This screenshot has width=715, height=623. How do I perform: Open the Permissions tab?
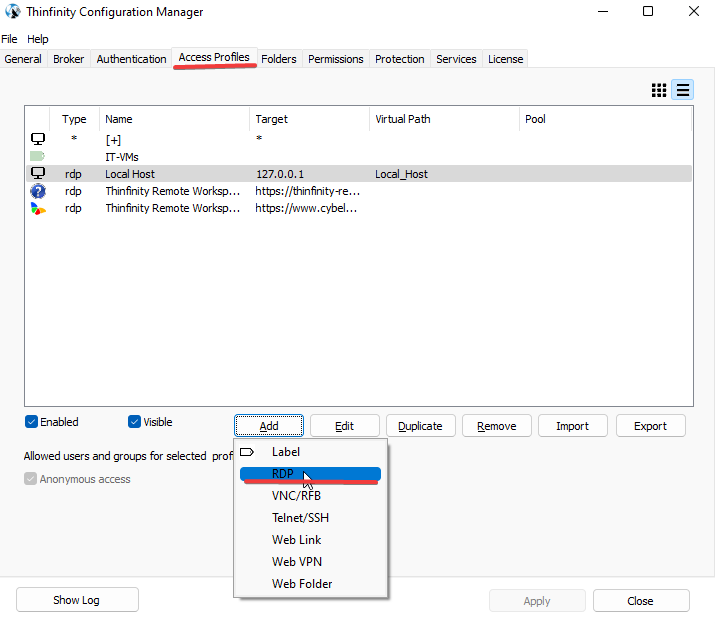pos(336,59)
